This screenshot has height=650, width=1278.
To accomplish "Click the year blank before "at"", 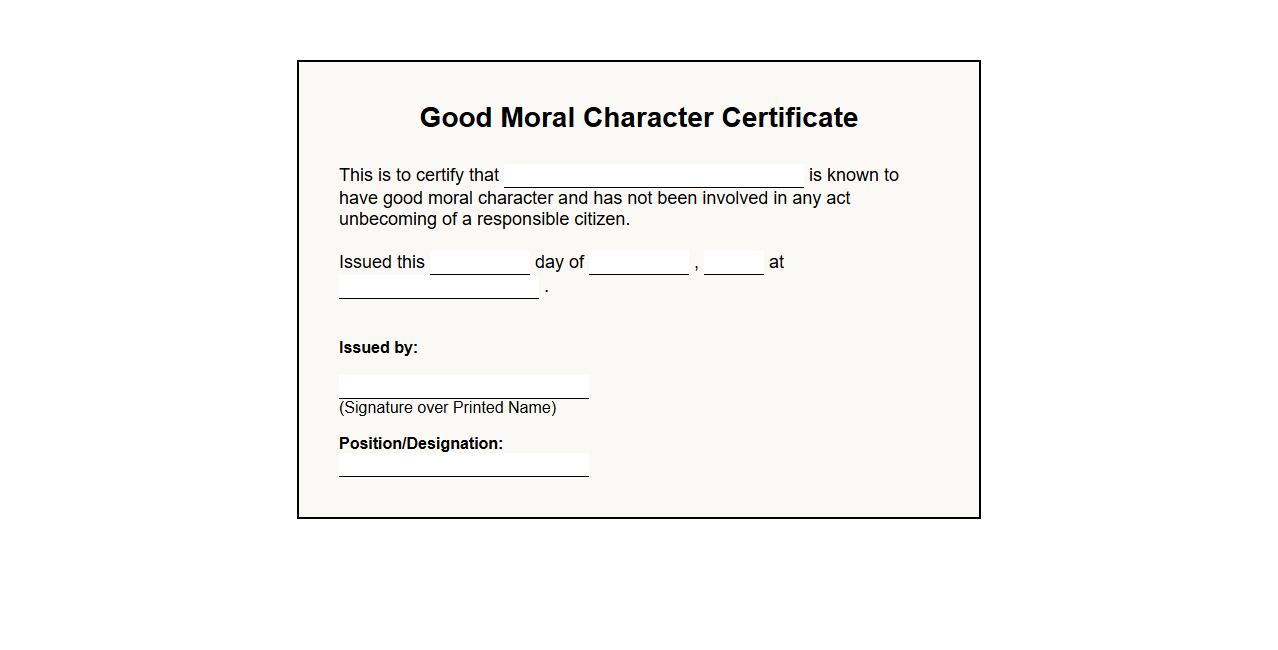I will (734, 263).
